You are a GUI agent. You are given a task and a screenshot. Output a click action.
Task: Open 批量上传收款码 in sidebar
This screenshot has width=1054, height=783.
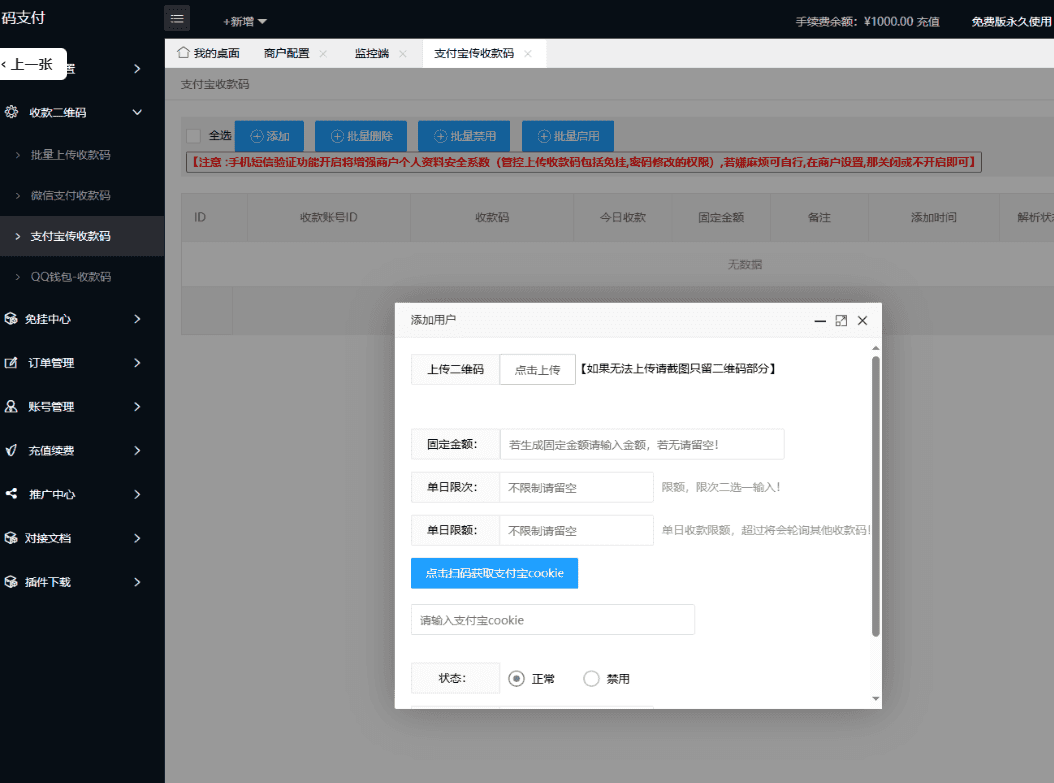71,155
